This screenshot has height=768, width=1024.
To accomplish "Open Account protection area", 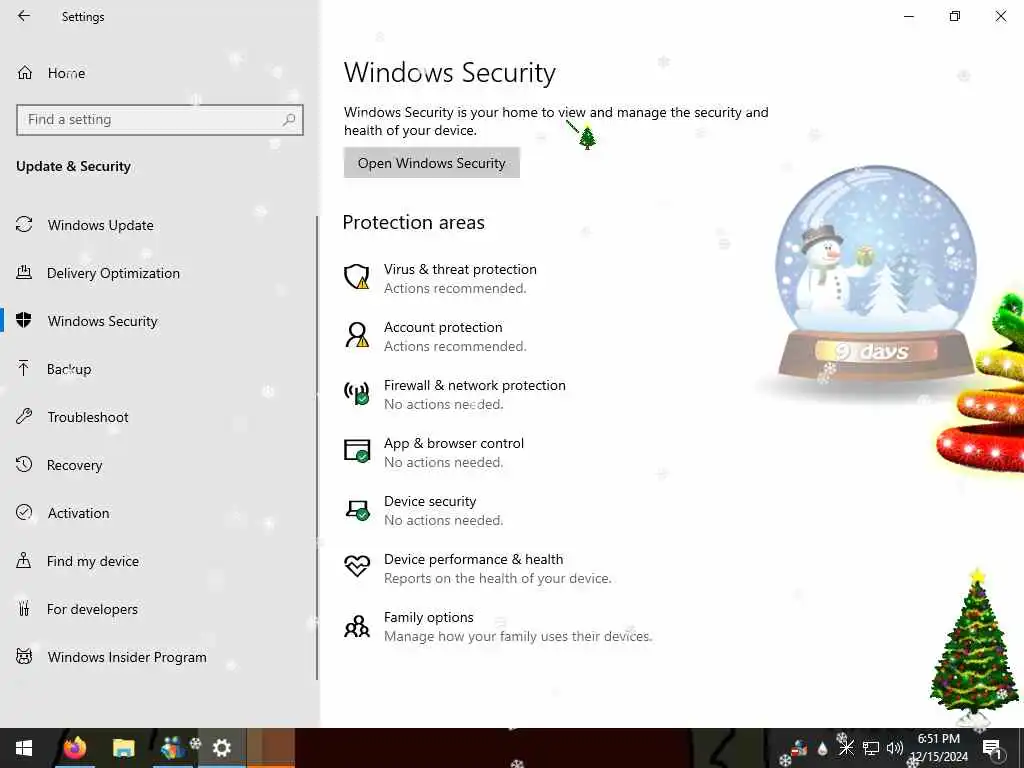I will tap(436, 336).
